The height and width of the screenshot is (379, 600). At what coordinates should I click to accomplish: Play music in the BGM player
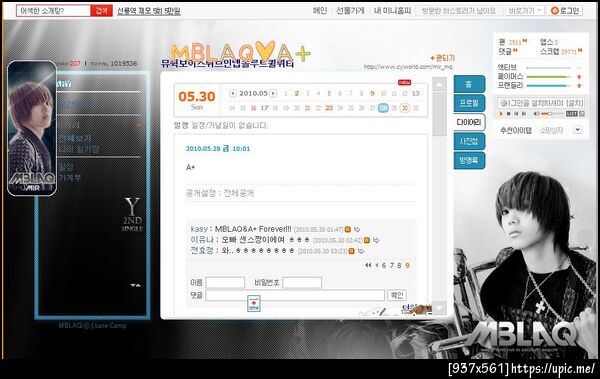(x=501, y=114)
